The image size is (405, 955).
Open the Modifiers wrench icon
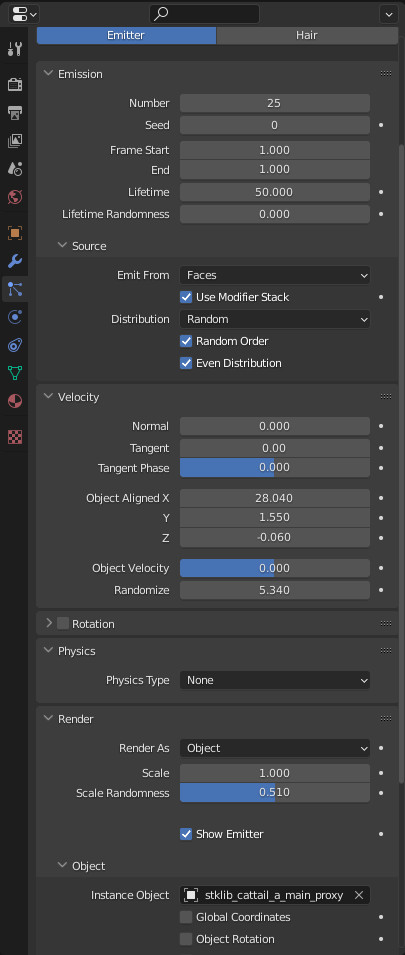[15, 262]
